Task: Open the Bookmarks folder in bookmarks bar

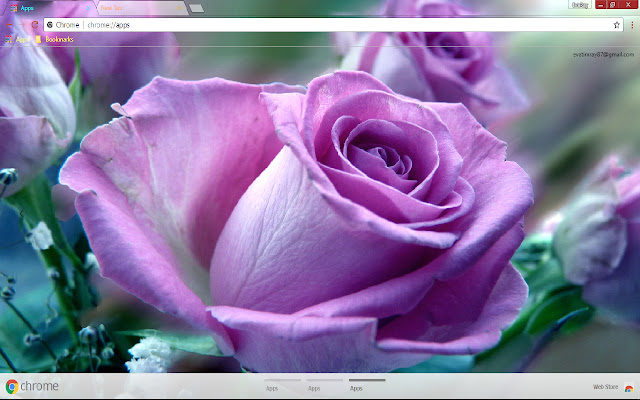Action: (x=54, y=40)
